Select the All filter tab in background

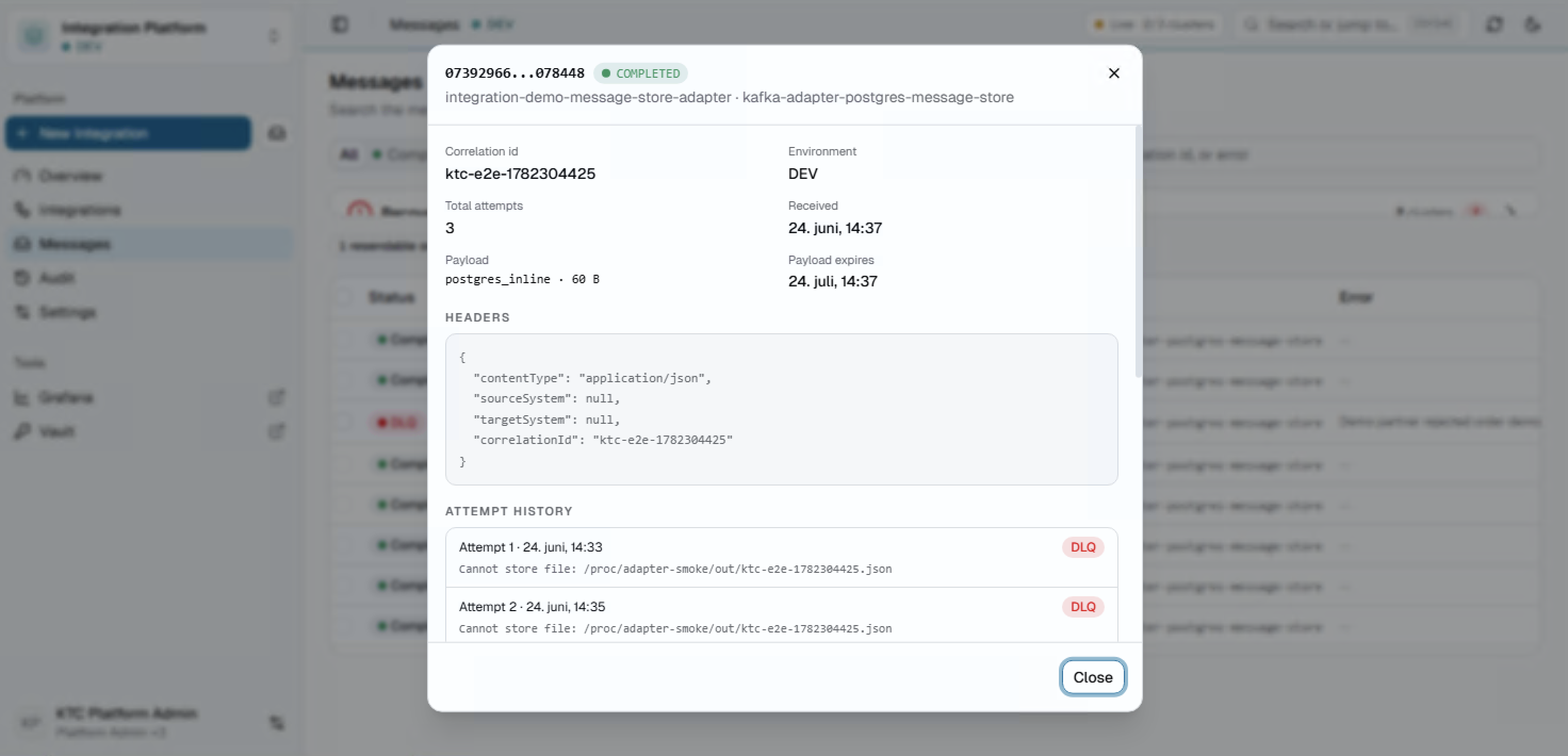tap(349, 154)
